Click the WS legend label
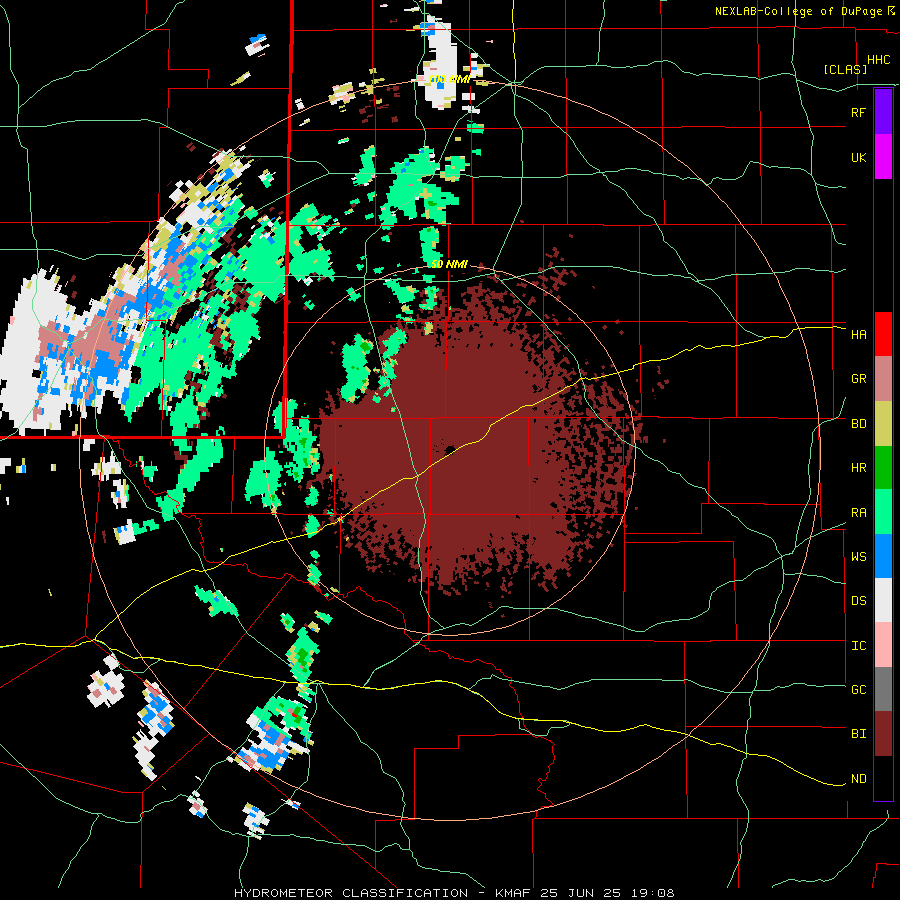Viewport: 900px width, 900px height. [859, 557]
